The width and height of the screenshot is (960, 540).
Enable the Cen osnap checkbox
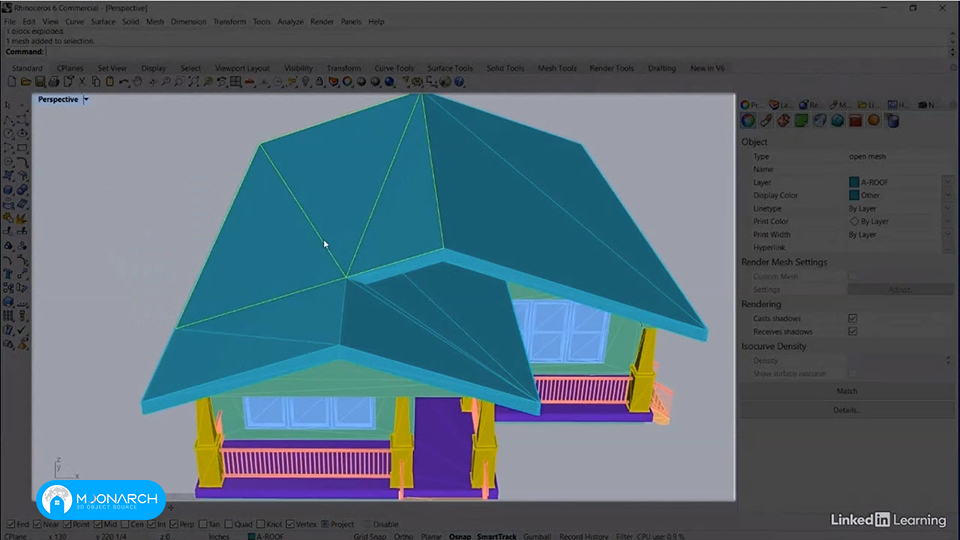coord(125,524)
